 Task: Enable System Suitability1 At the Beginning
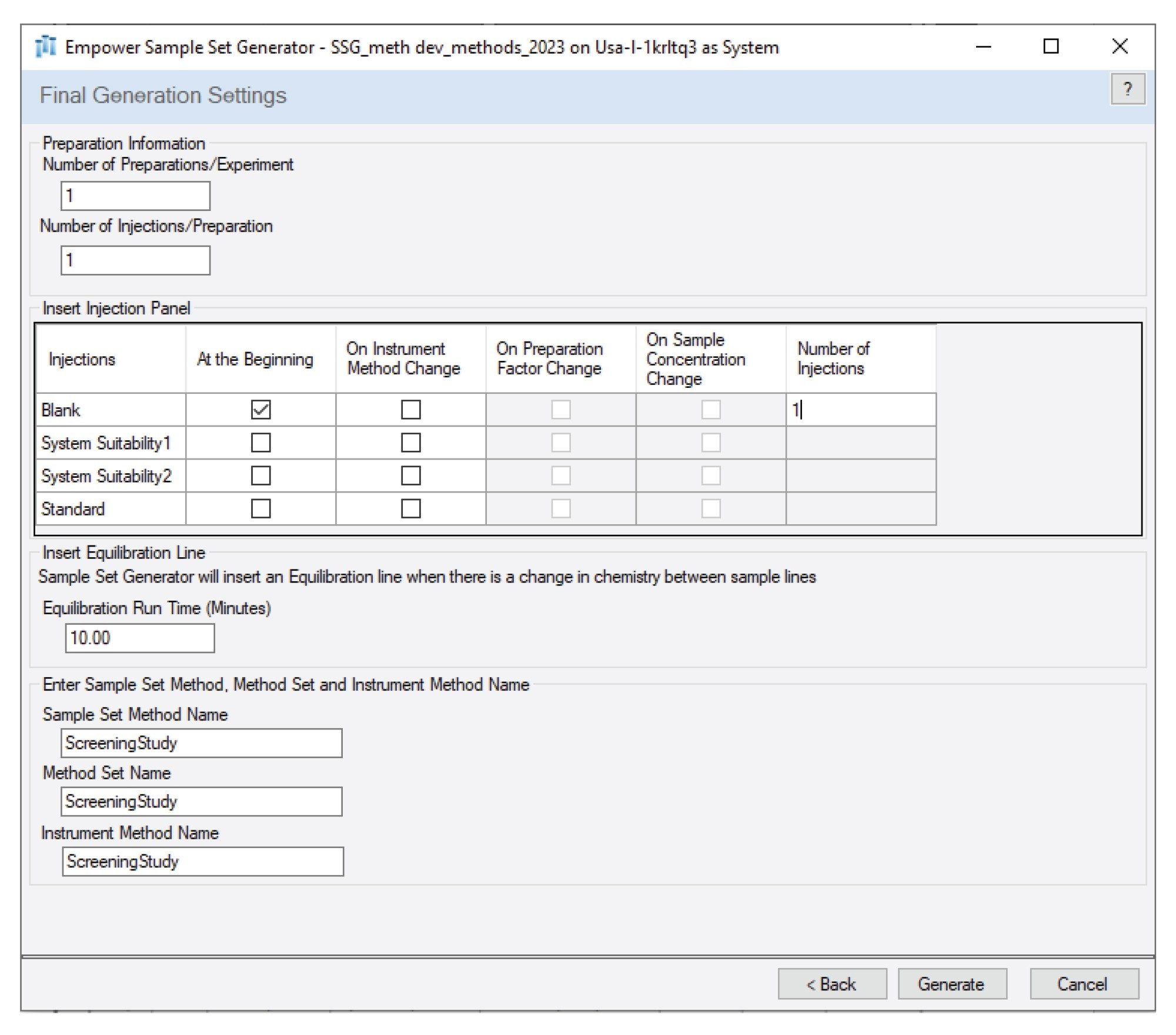click(260, 443)
